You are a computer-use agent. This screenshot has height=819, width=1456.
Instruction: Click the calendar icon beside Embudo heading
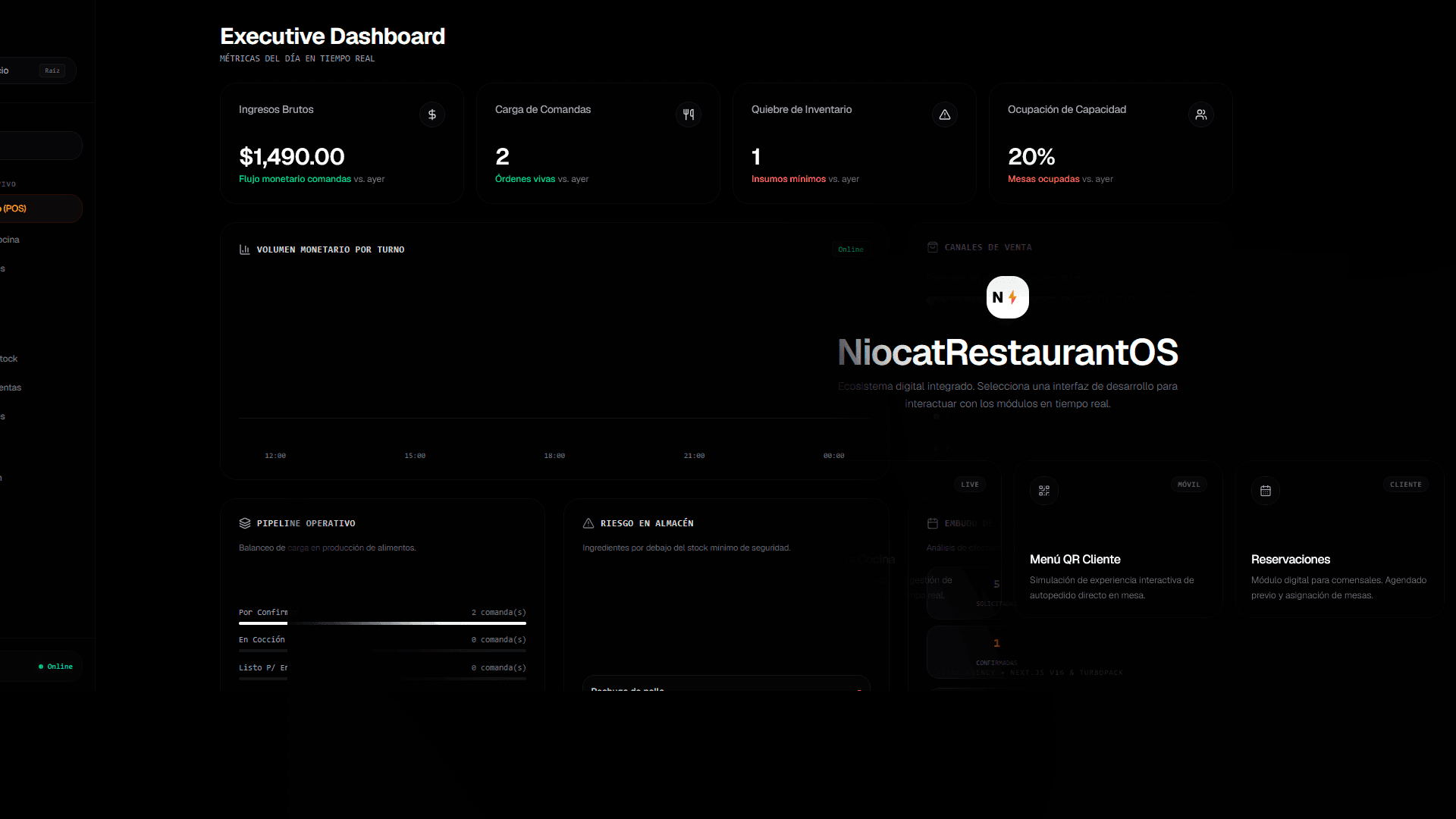coord(933,523)
